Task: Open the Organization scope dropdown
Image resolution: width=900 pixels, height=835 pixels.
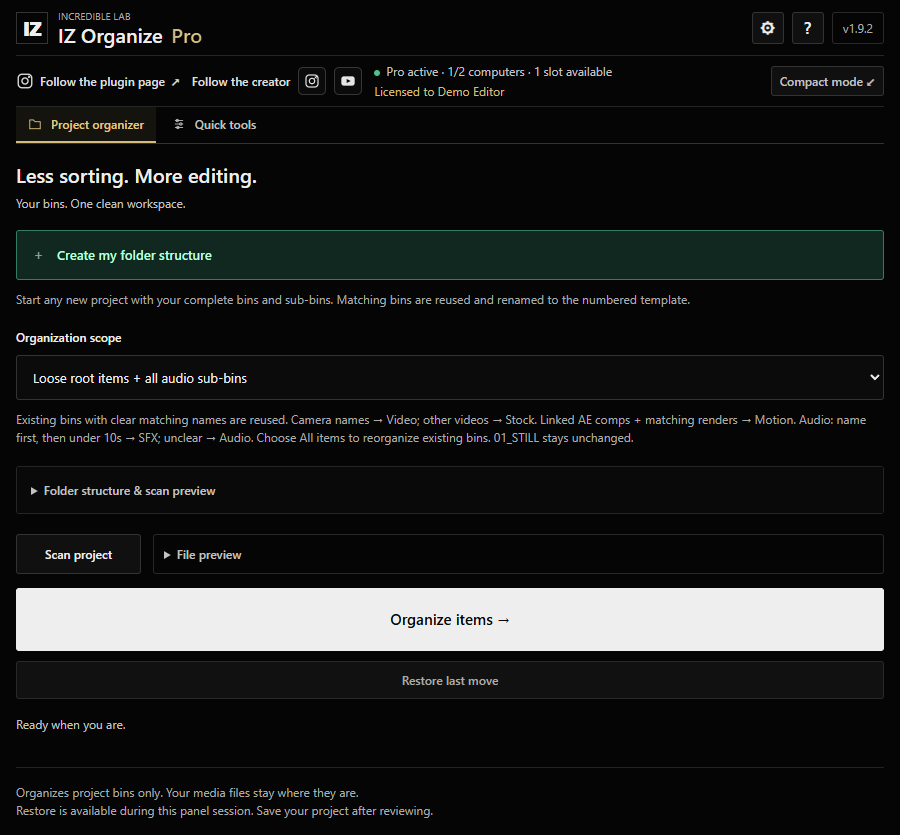Action: (x=450, y=378)
